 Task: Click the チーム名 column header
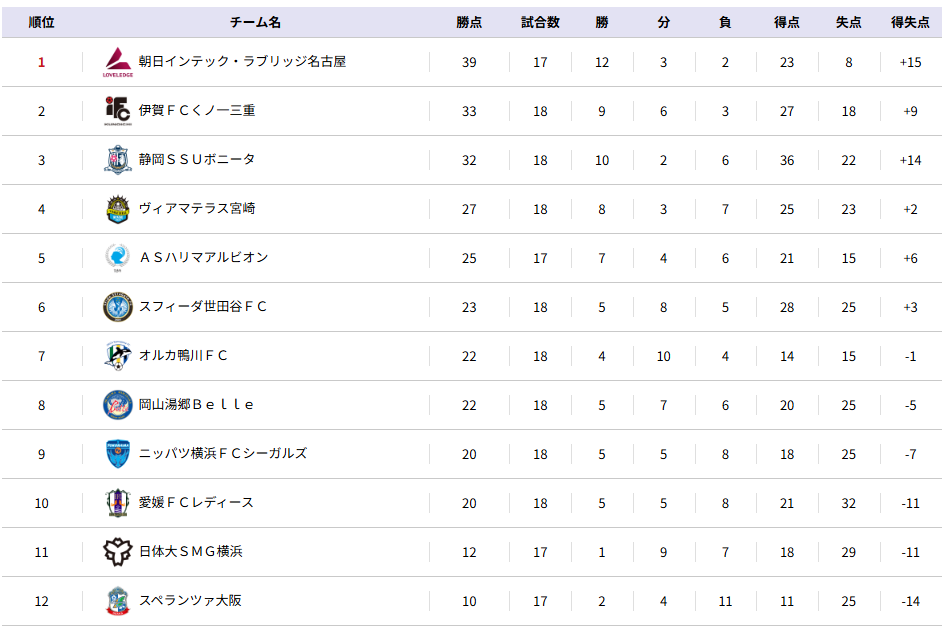click(x=255, y=22)
